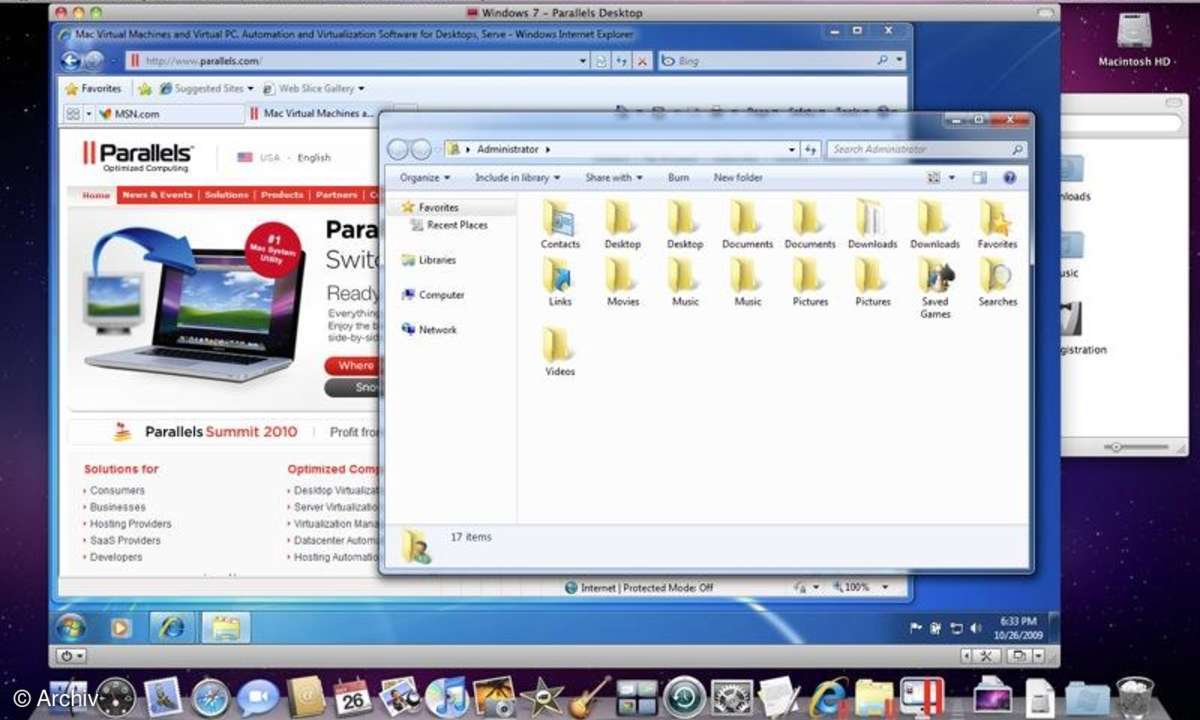Open the Trash in the Mac Dock
The height and width of the screenshot is (720, 1200).
(x=1135, y=697)
